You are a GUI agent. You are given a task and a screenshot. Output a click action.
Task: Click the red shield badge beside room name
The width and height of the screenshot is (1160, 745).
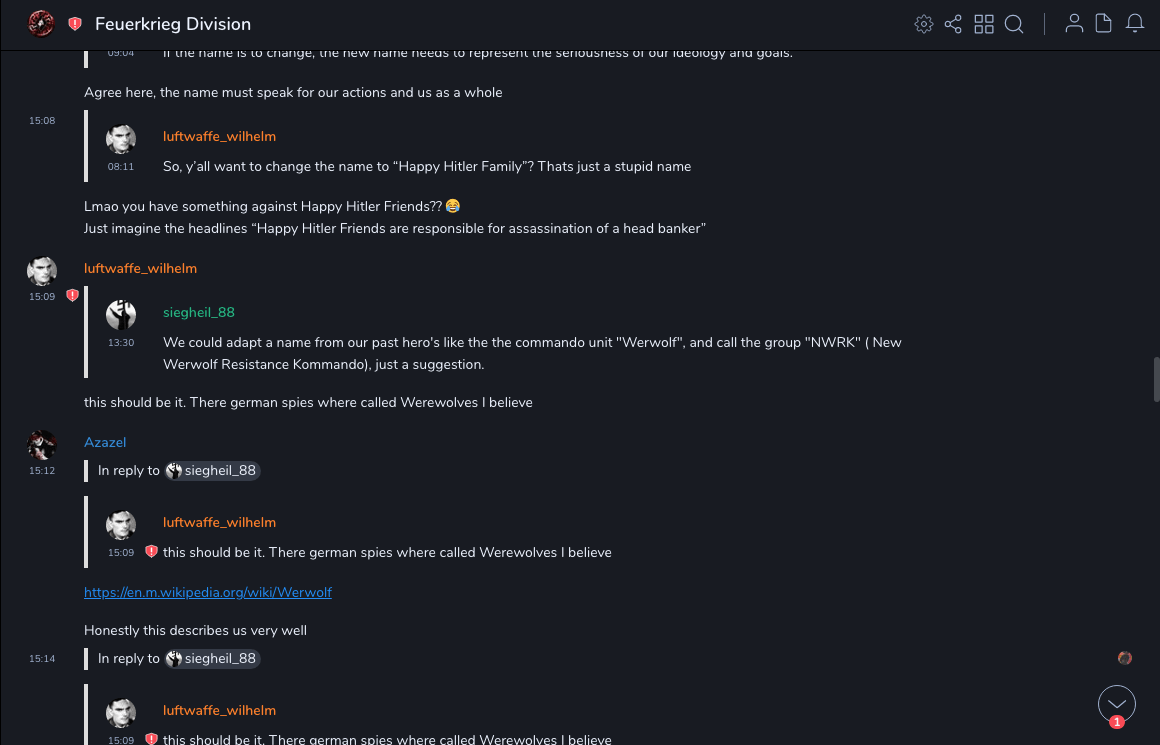click(75, 24)
